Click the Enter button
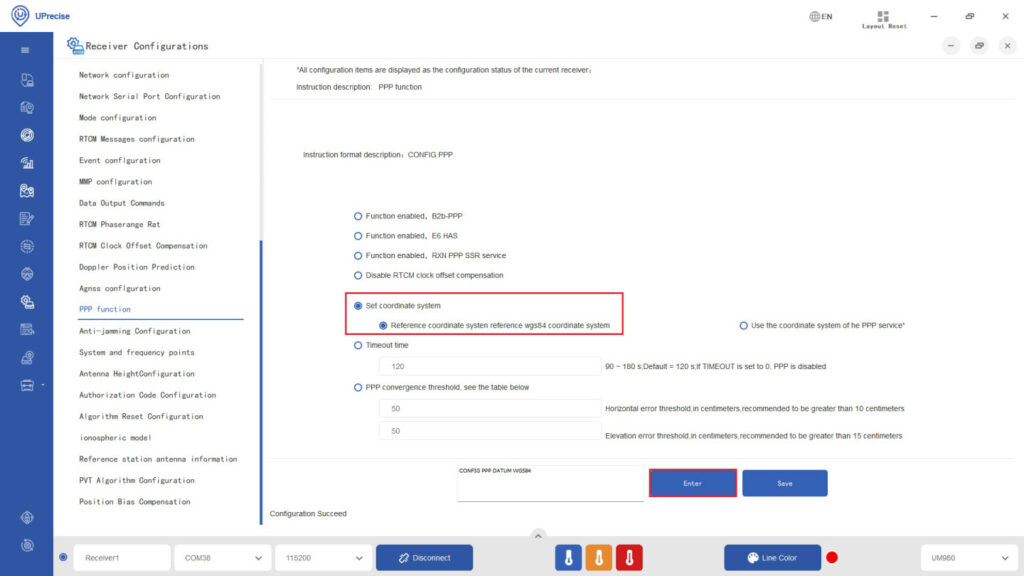Screen dimensions: 1024x576 (x=692, y=482)
